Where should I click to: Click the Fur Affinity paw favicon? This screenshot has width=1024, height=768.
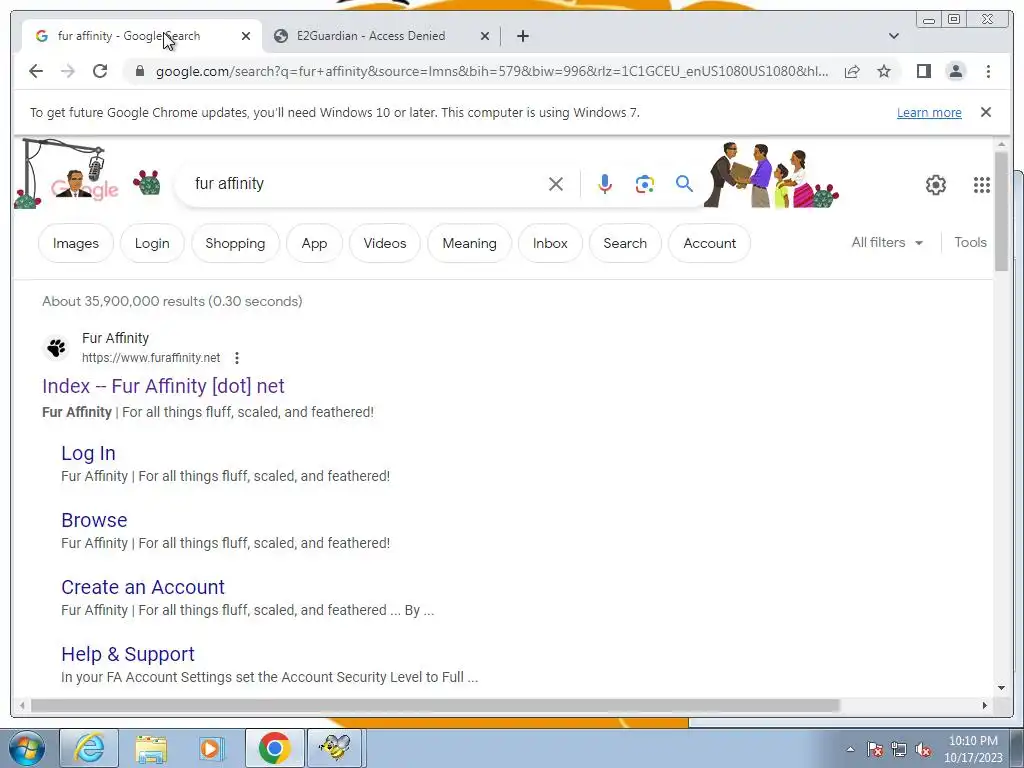click(57, 347)
